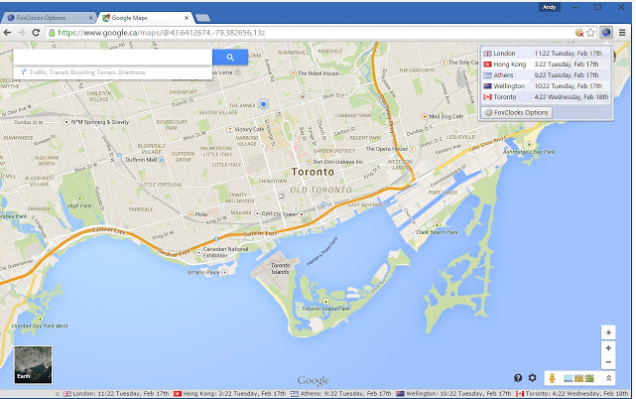This screenshot has width=636, height=399.
Task: Zoom out with the minus button
Action: pos(608,362)
